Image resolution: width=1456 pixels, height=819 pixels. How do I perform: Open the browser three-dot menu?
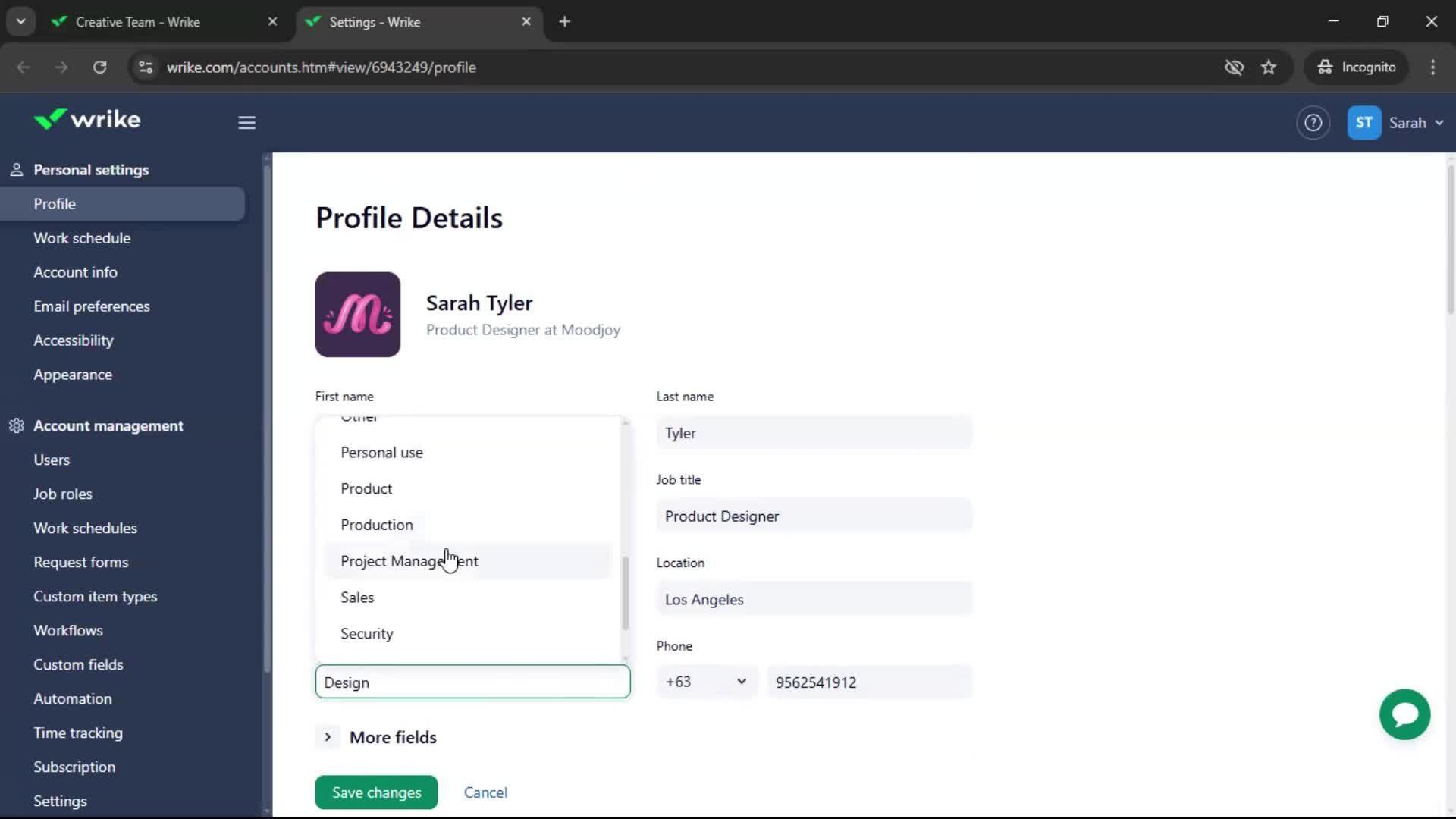[1432, 67]
